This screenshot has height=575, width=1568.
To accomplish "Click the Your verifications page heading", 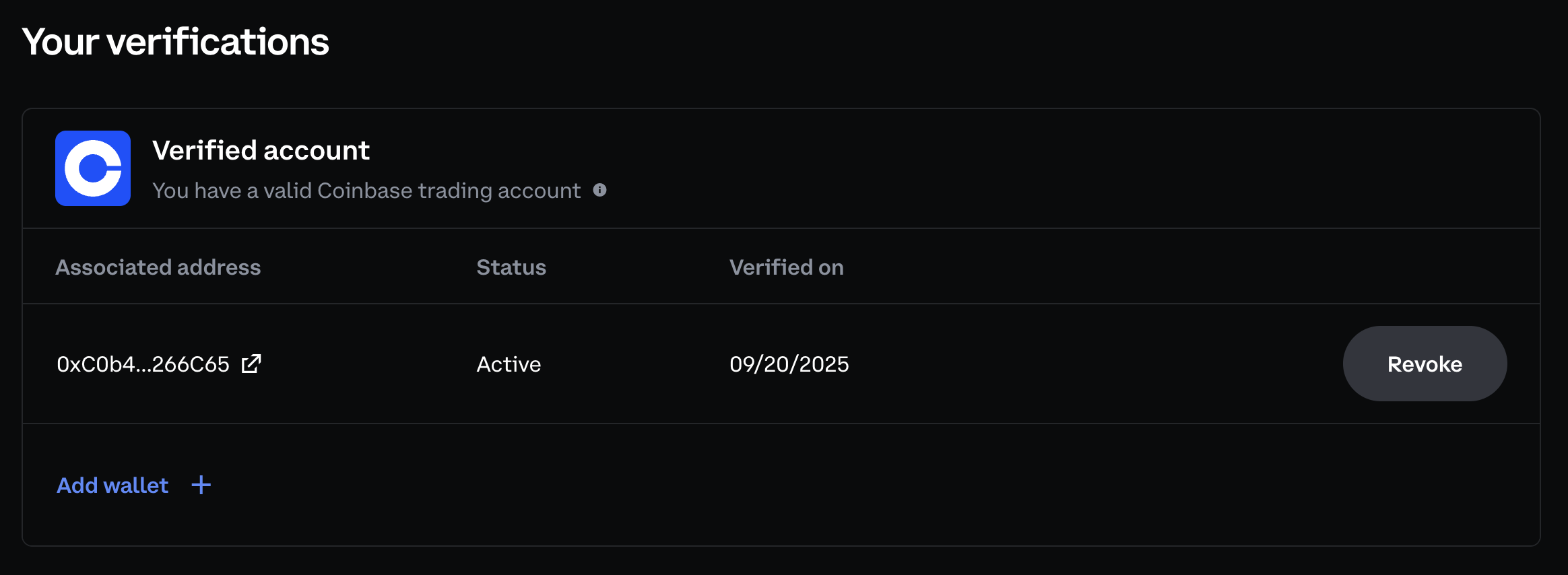I will [x=175, y=42].
